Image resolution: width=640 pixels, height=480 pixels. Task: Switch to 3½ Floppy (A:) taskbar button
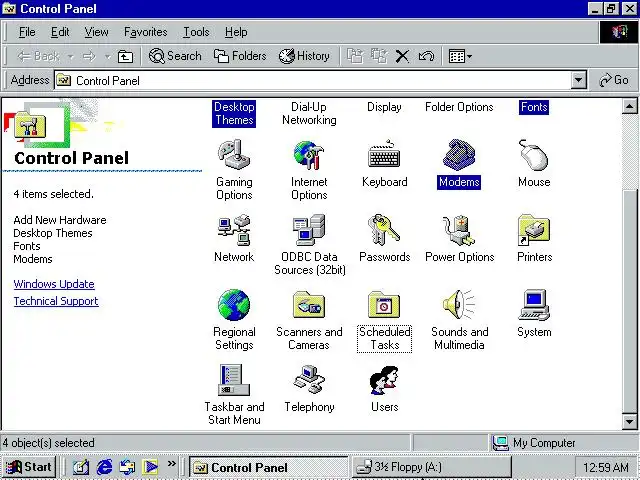coord(432,467)
